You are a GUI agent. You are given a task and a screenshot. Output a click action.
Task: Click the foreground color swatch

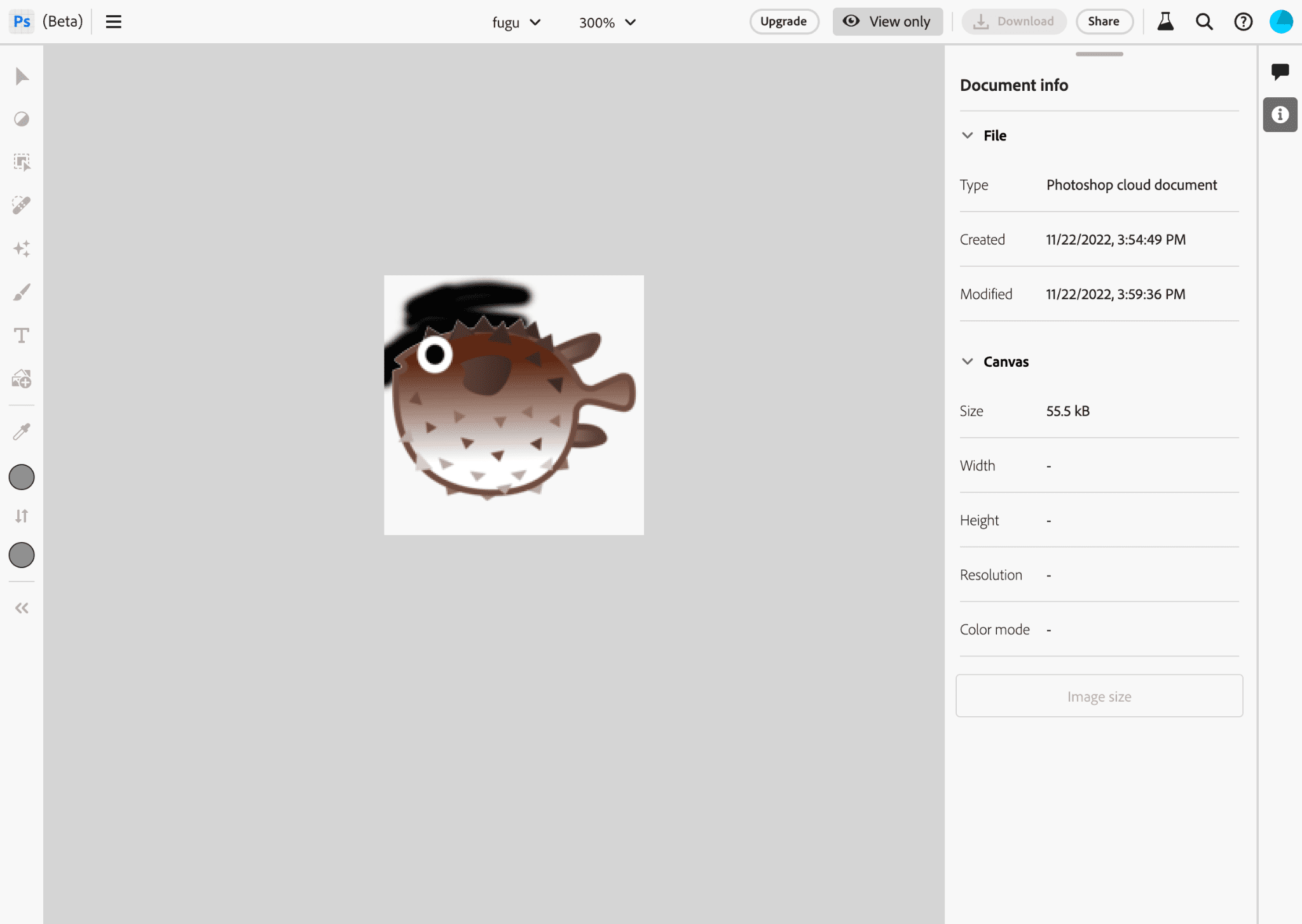[22, 477]
